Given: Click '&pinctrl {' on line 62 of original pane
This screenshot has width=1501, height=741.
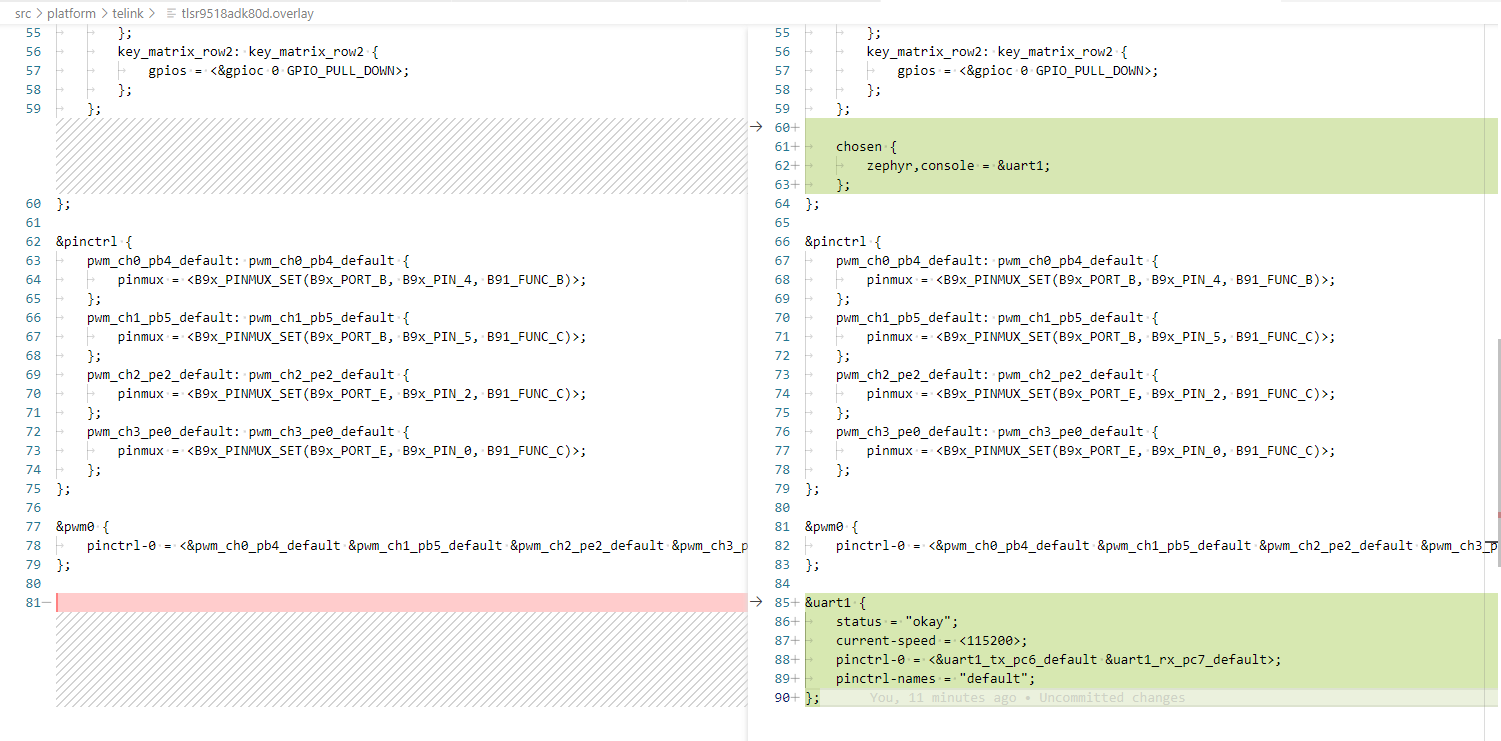Looking at the screenshot, I should pos(94,241).
